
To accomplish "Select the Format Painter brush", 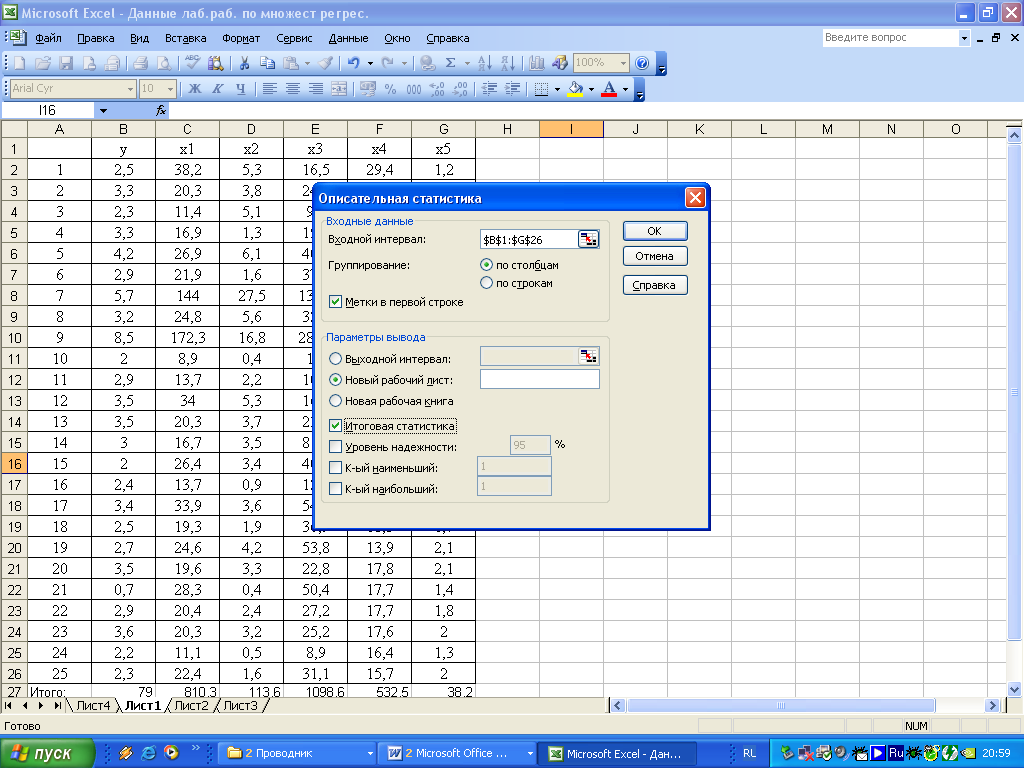I will [325, 63].
